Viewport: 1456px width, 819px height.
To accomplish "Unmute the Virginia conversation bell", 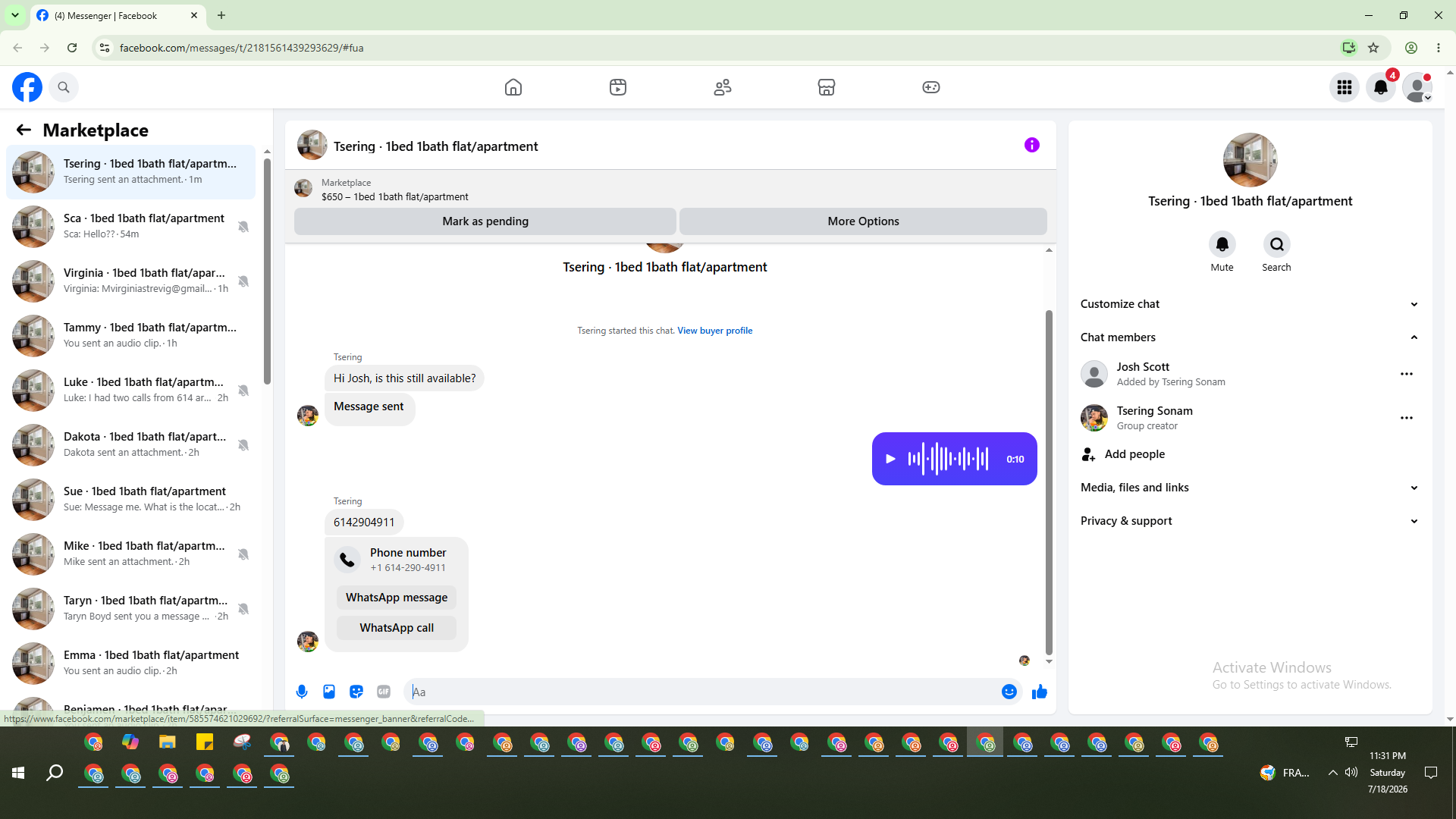I will (243, 281).
